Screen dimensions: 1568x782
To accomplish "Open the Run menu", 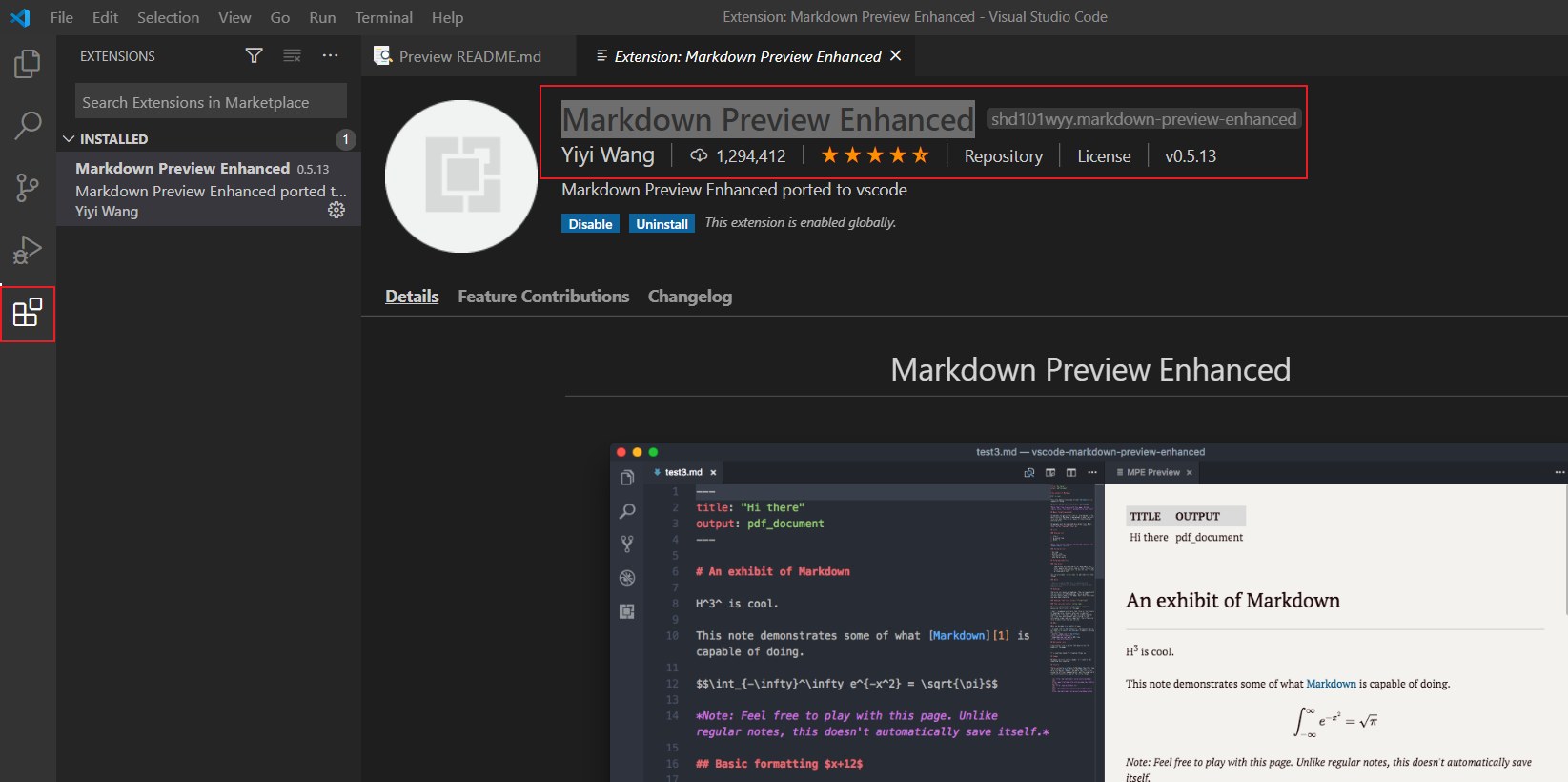I will 322,17.
